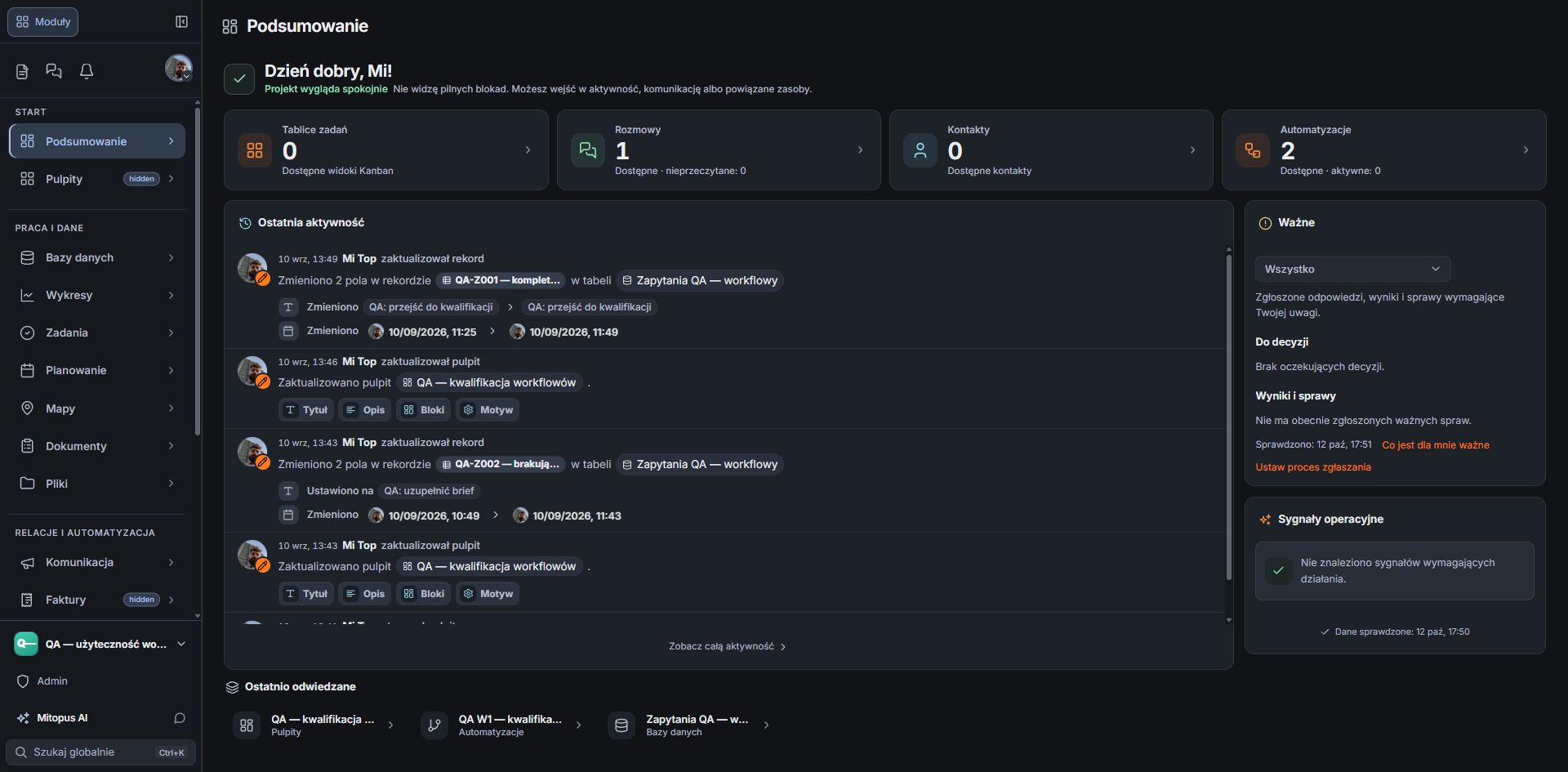This screenshot has height=772, width=1568.
Task: Click the Ostatnio odwiedzane layers icon
Action: 232,687
